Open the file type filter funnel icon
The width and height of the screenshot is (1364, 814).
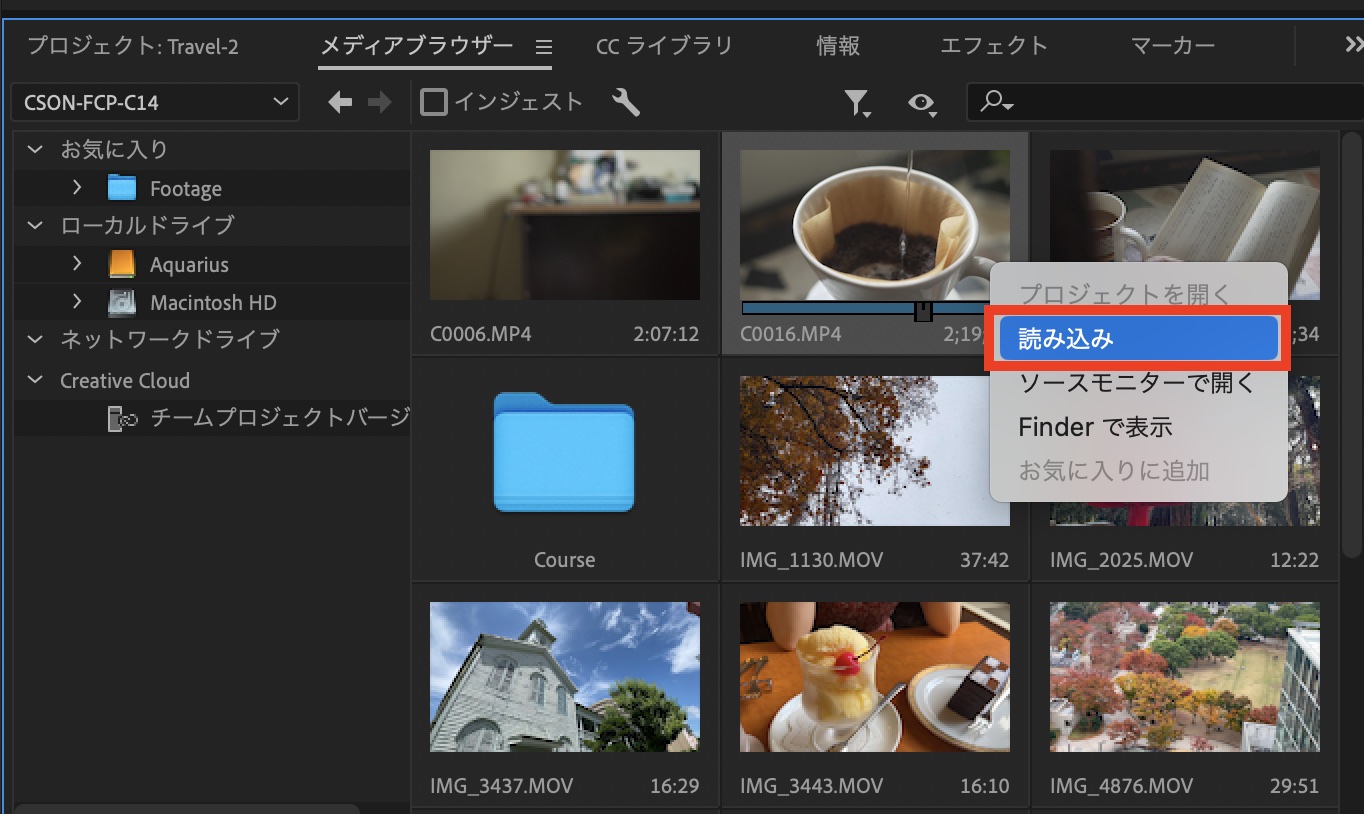[x=857, y=103]
